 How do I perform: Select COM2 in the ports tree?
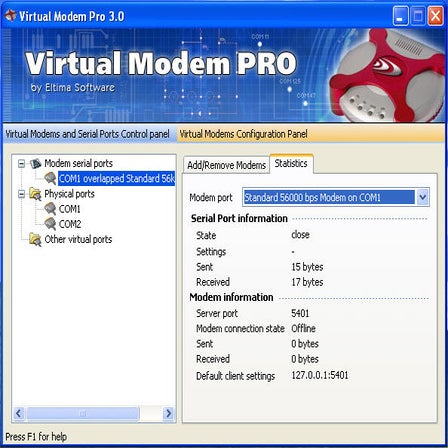pyautogui.click(x=70, y=224)
